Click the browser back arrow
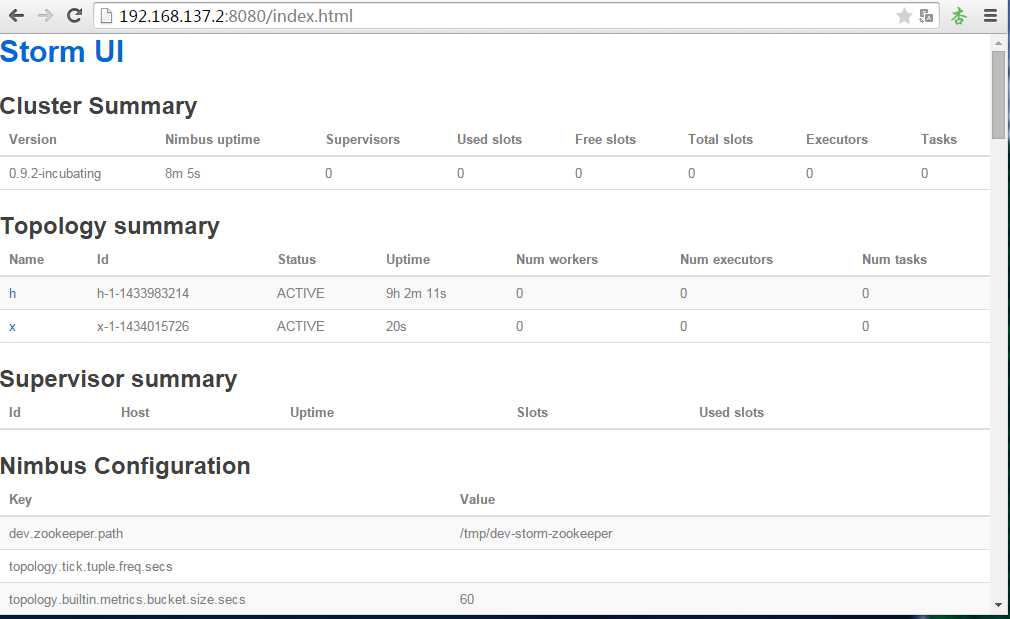Viewport: 1010px width, 619px height. pyautogui.click(x=16, y=16)
